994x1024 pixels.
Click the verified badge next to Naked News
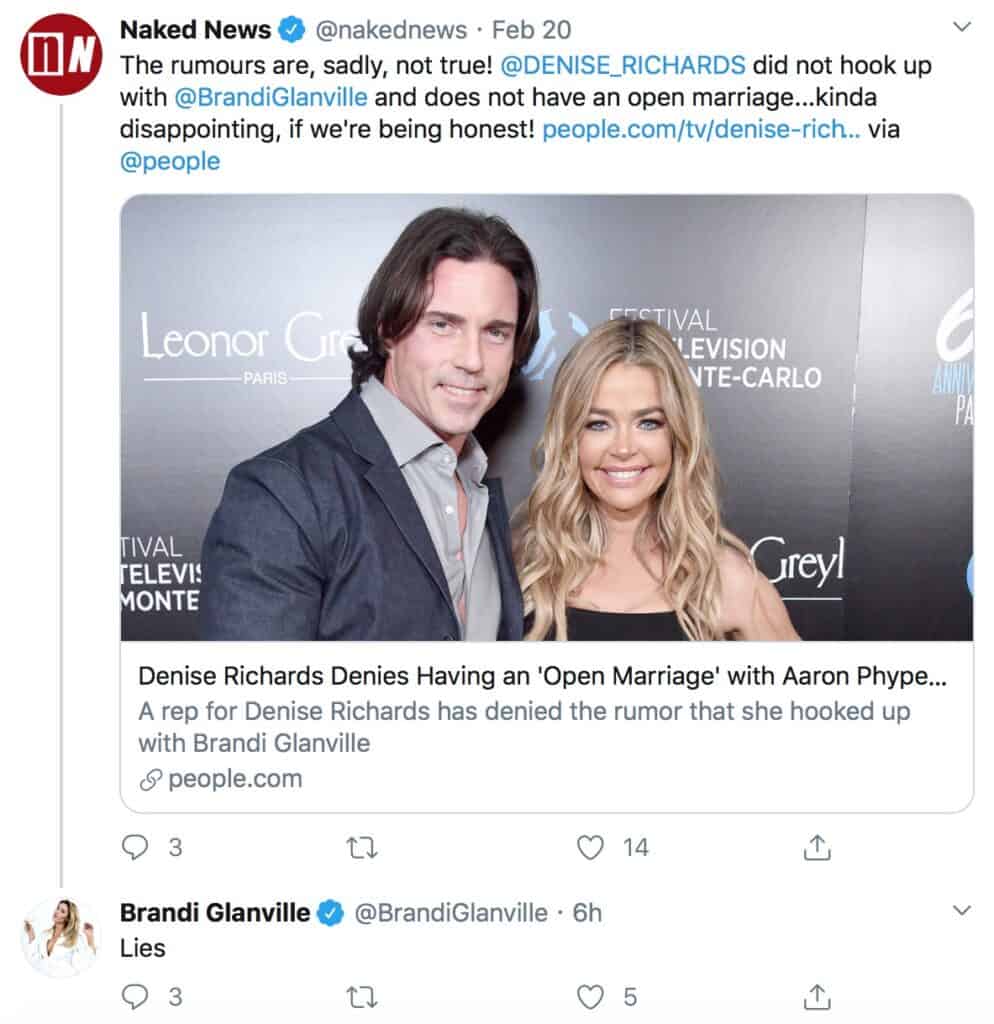[x=290, y=29]
